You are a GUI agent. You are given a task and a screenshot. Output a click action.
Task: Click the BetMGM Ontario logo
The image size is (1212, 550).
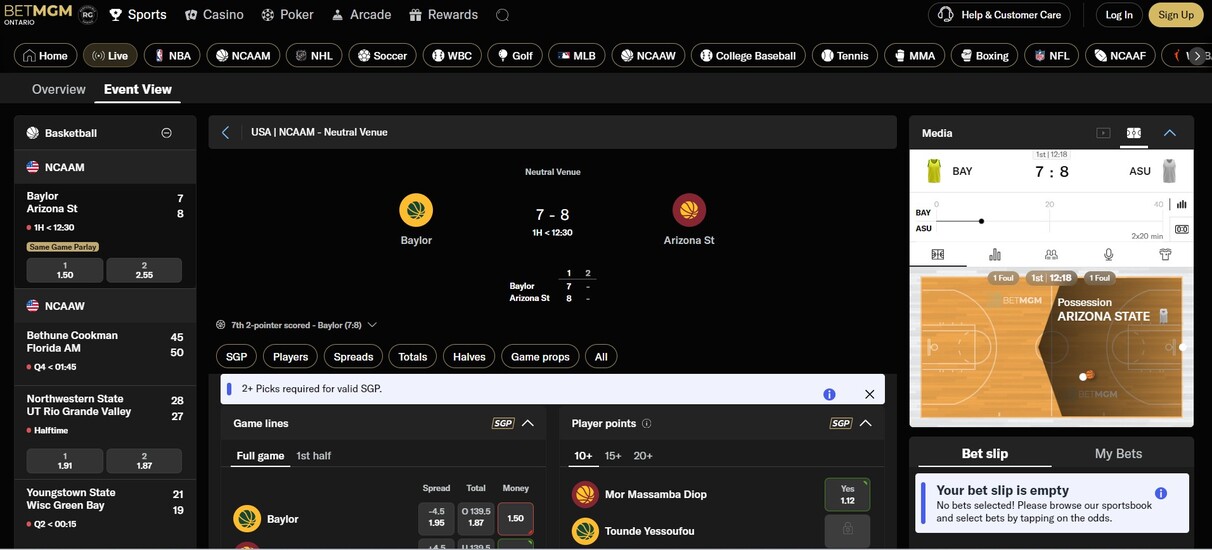pyautogui.click(x=38, y=14)
